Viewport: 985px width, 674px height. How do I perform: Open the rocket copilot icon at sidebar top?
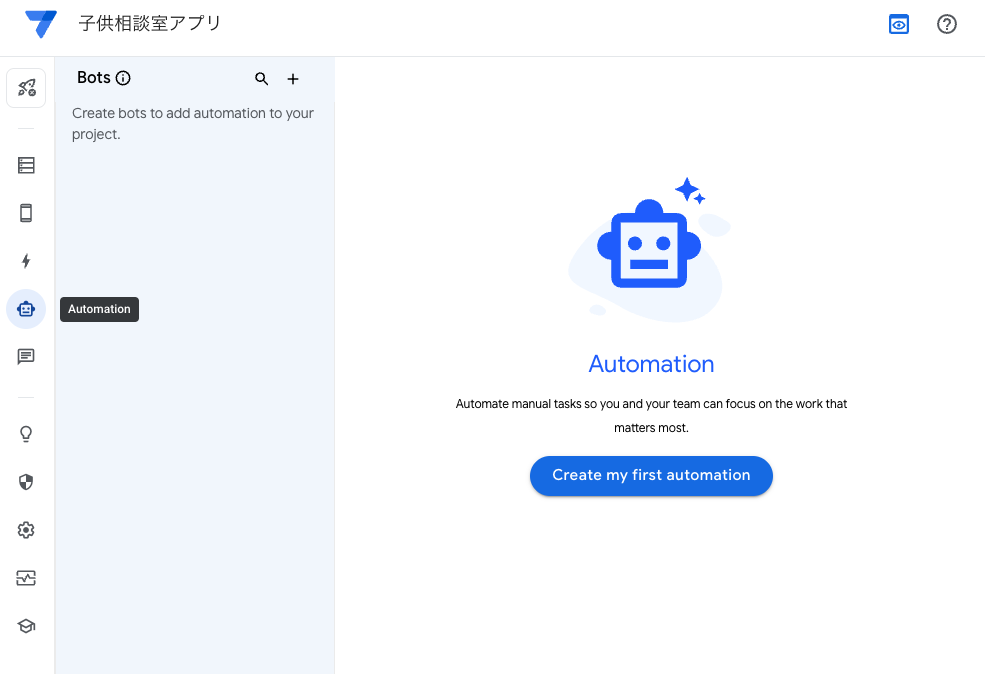(26, 87)
